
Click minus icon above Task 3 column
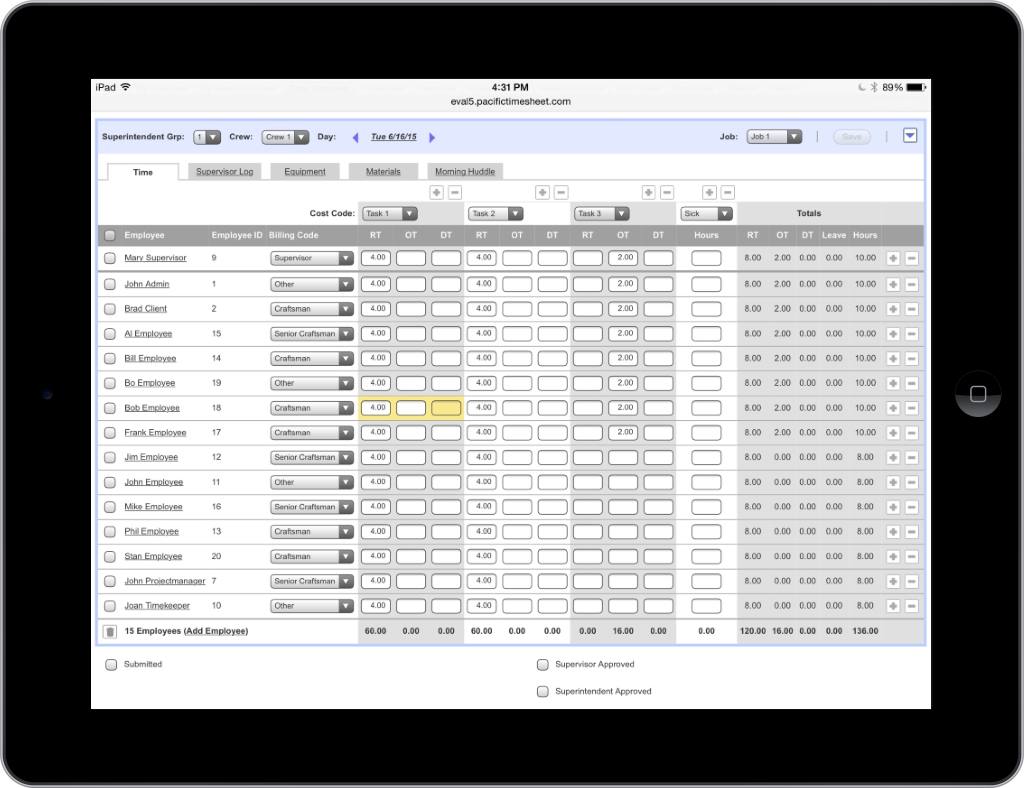[x=667, y=192]
